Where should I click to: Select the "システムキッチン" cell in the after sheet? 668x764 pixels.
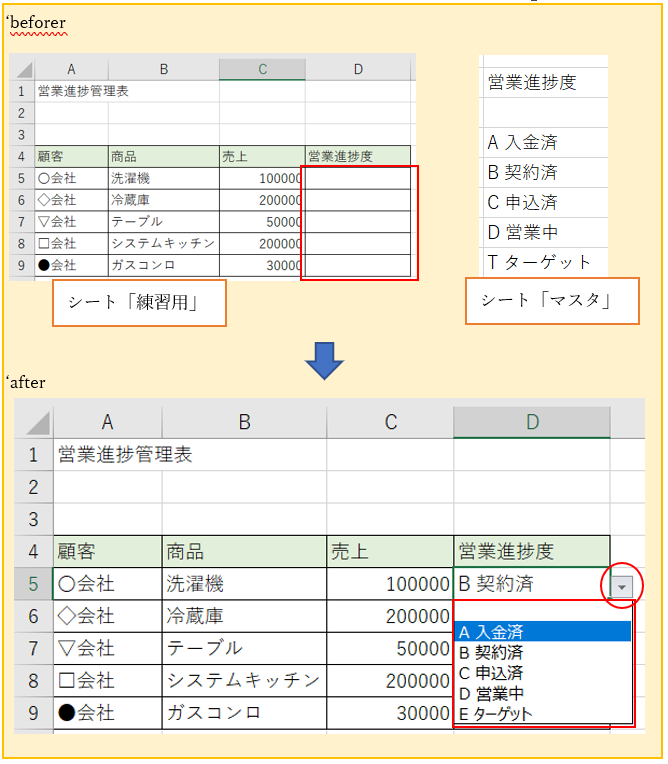pos(243,681)
